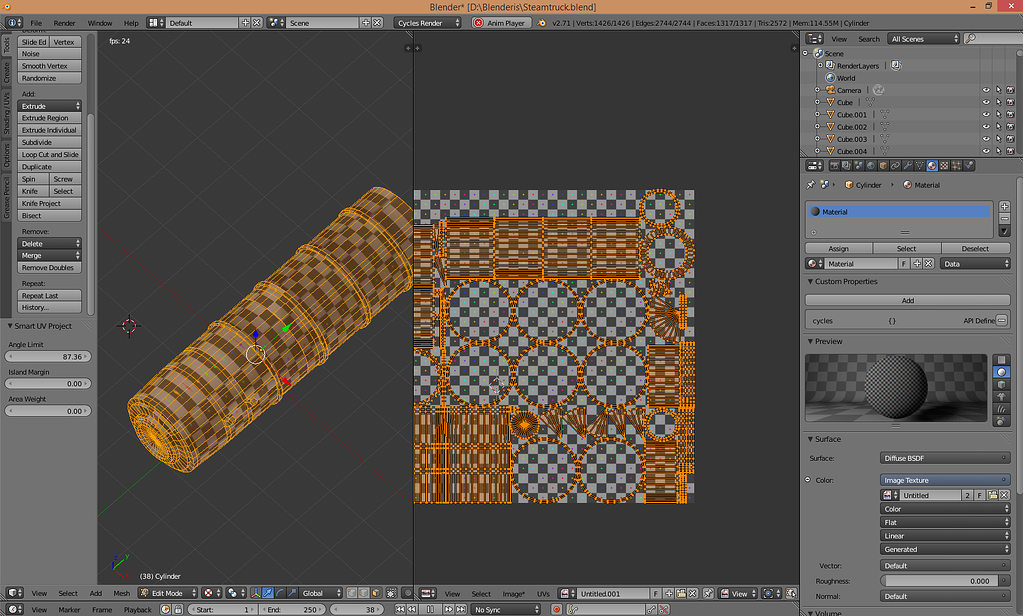Open the Modifiers properties tab (wrench icon)
The height and width of the screenshot is (616, 1023).
coord(908,166)
